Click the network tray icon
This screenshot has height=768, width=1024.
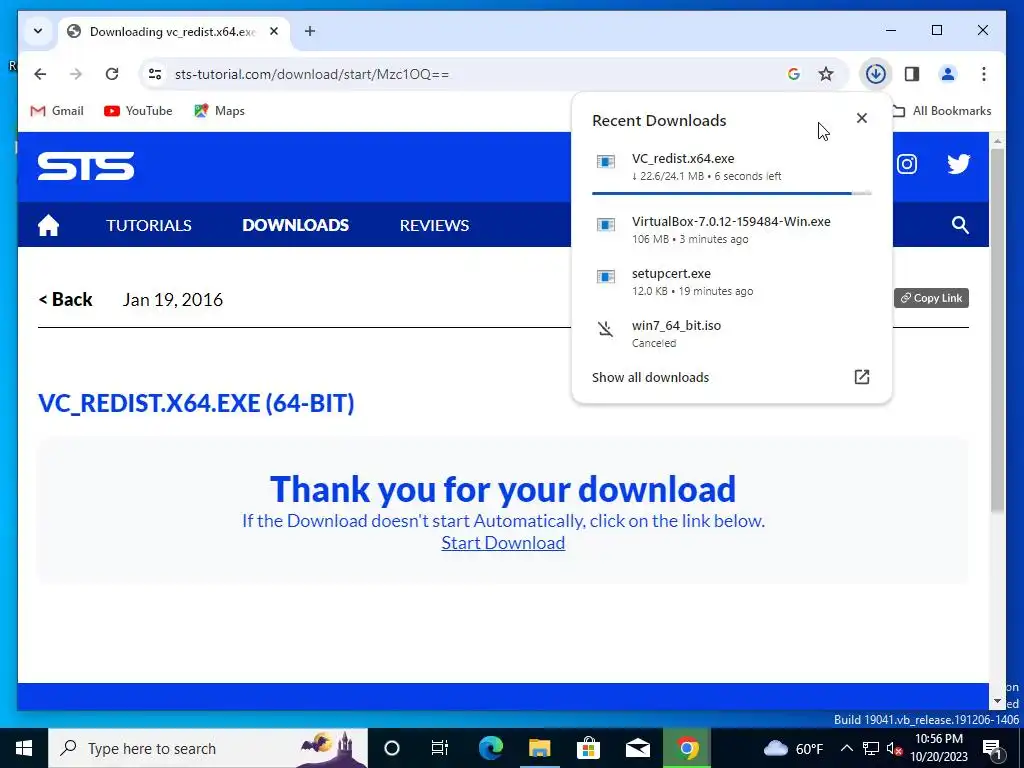click(871, 748)
